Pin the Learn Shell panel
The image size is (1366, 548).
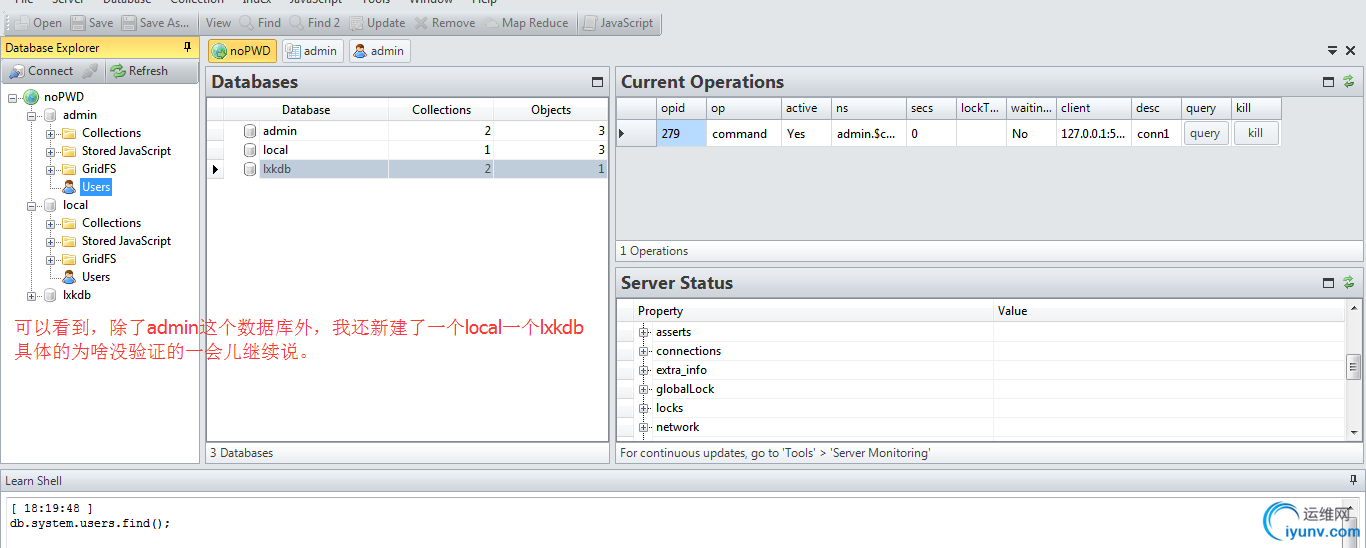(1353, 480)
